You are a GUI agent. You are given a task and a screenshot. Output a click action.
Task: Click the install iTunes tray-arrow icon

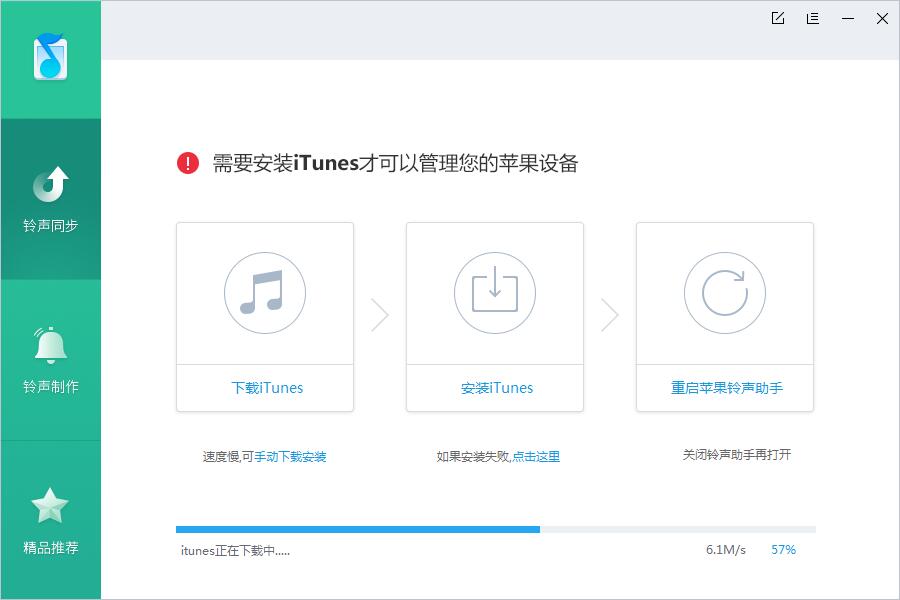coord(495,293)
